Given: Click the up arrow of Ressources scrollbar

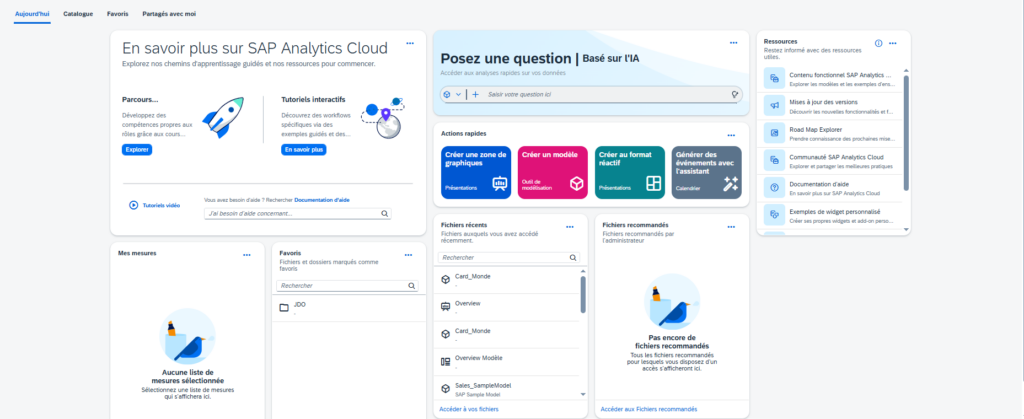Looking at the screenshot, I should click(906, 70).
